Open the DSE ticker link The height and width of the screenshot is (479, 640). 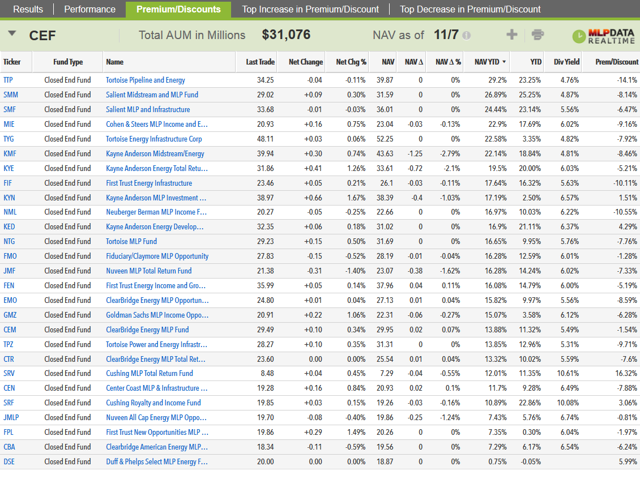click(x=9, y=461)
